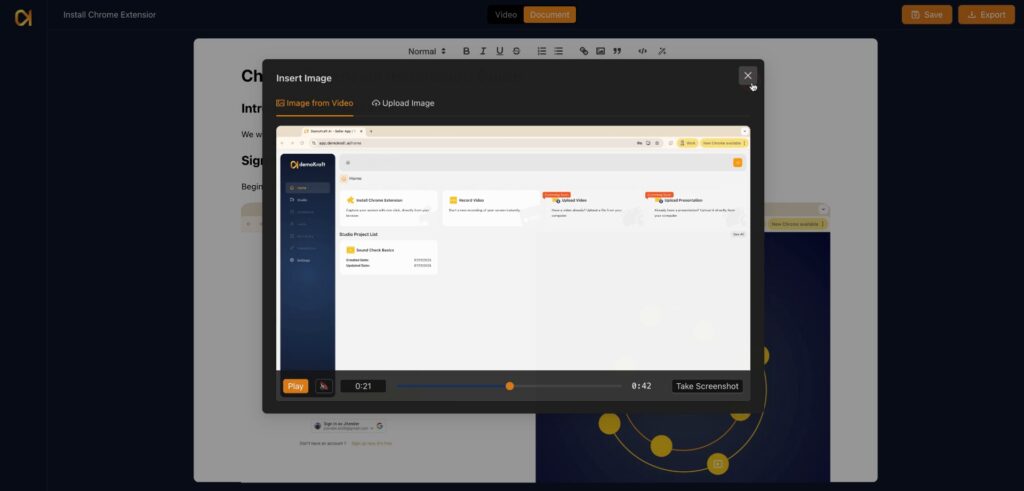Insert a numbered list
Screen dimensions: 1024x491
tap(542, 51)
